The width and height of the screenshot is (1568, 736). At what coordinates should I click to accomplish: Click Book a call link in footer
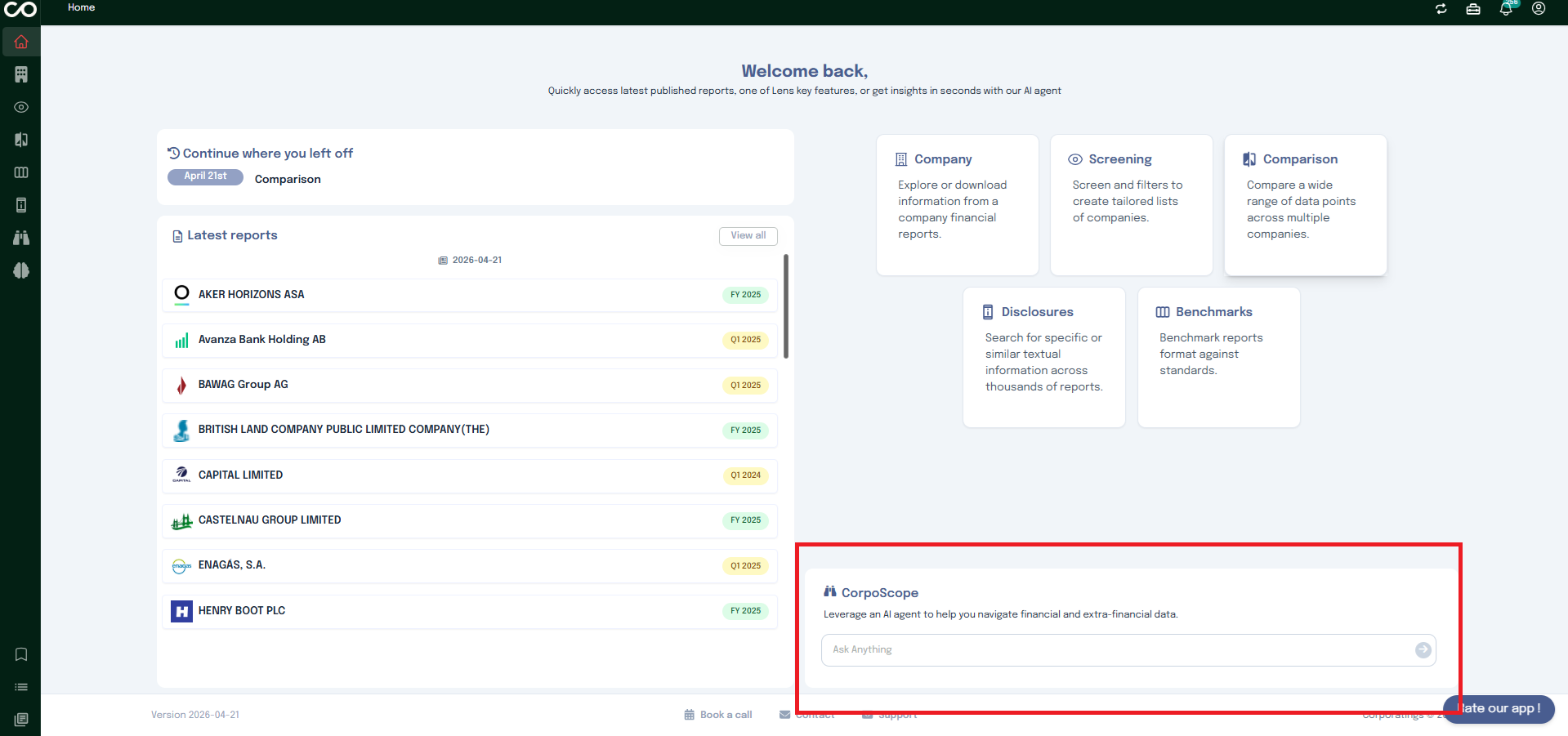tap(718, 715)
